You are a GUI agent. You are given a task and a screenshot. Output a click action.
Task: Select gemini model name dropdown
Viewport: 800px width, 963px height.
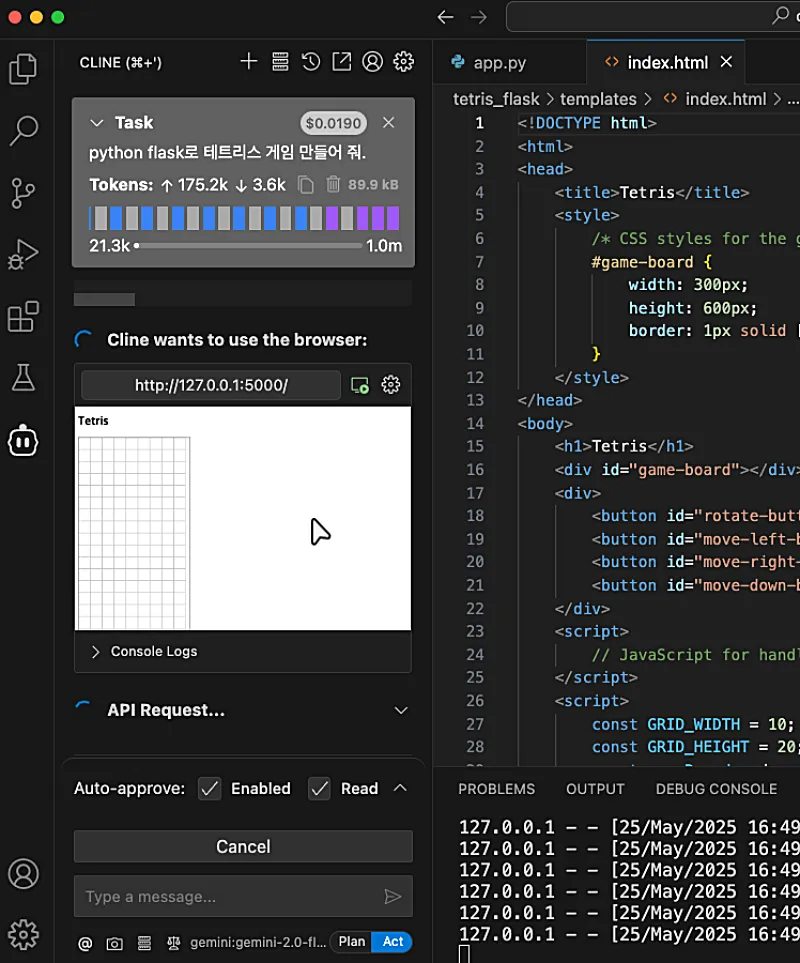[258, 943]
